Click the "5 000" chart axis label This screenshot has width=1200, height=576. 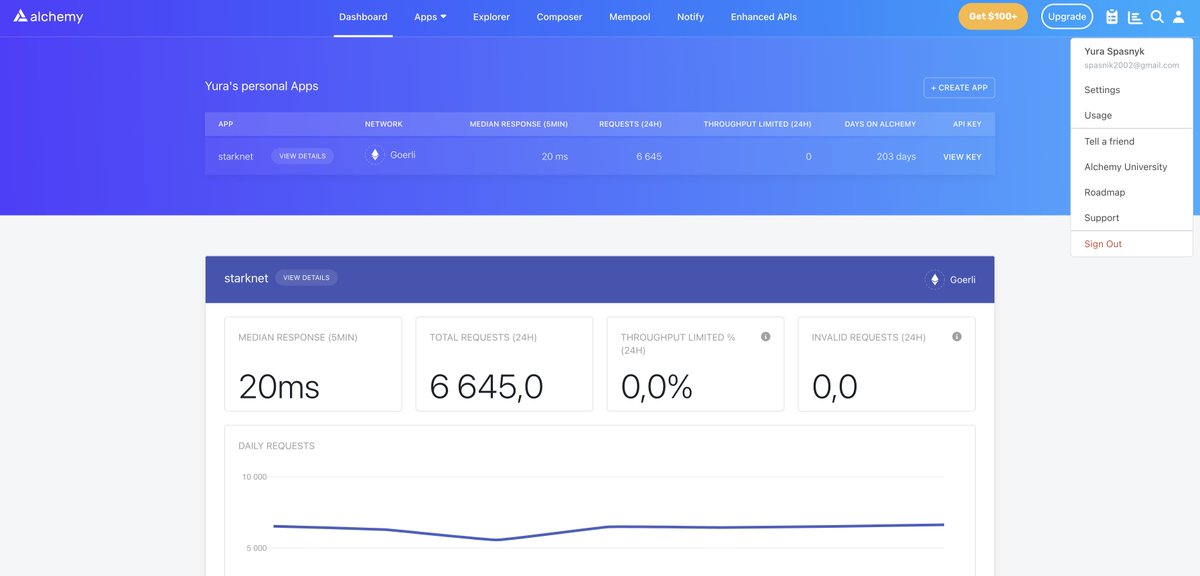coord(255,548)
